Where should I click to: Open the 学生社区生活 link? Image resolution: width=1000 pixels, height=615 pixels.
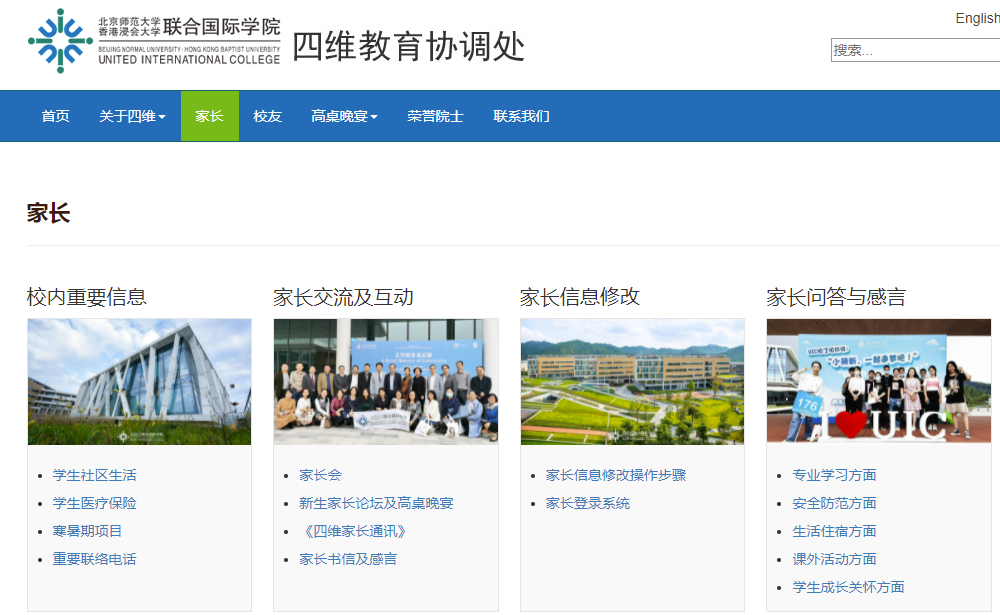pos(95,475)
